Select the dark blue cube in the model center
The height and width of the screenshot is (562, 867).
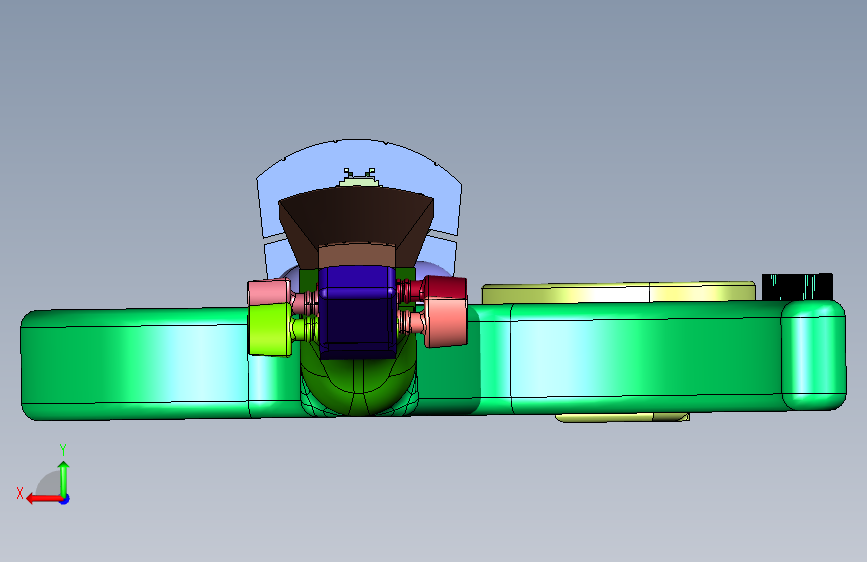click(x=357, y=311)
